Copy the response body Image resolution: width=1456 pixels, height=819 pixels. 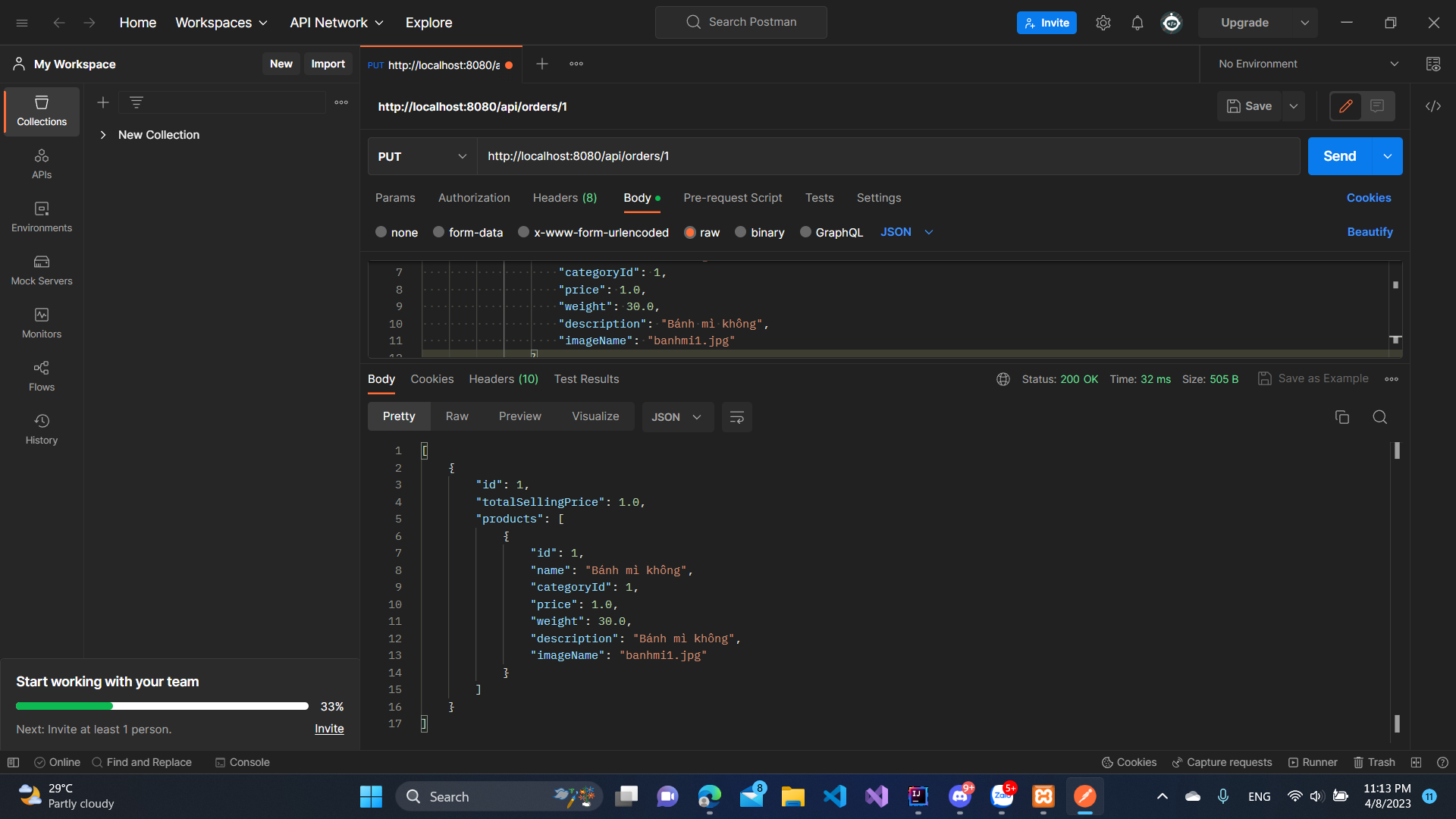coord(1342,417)
